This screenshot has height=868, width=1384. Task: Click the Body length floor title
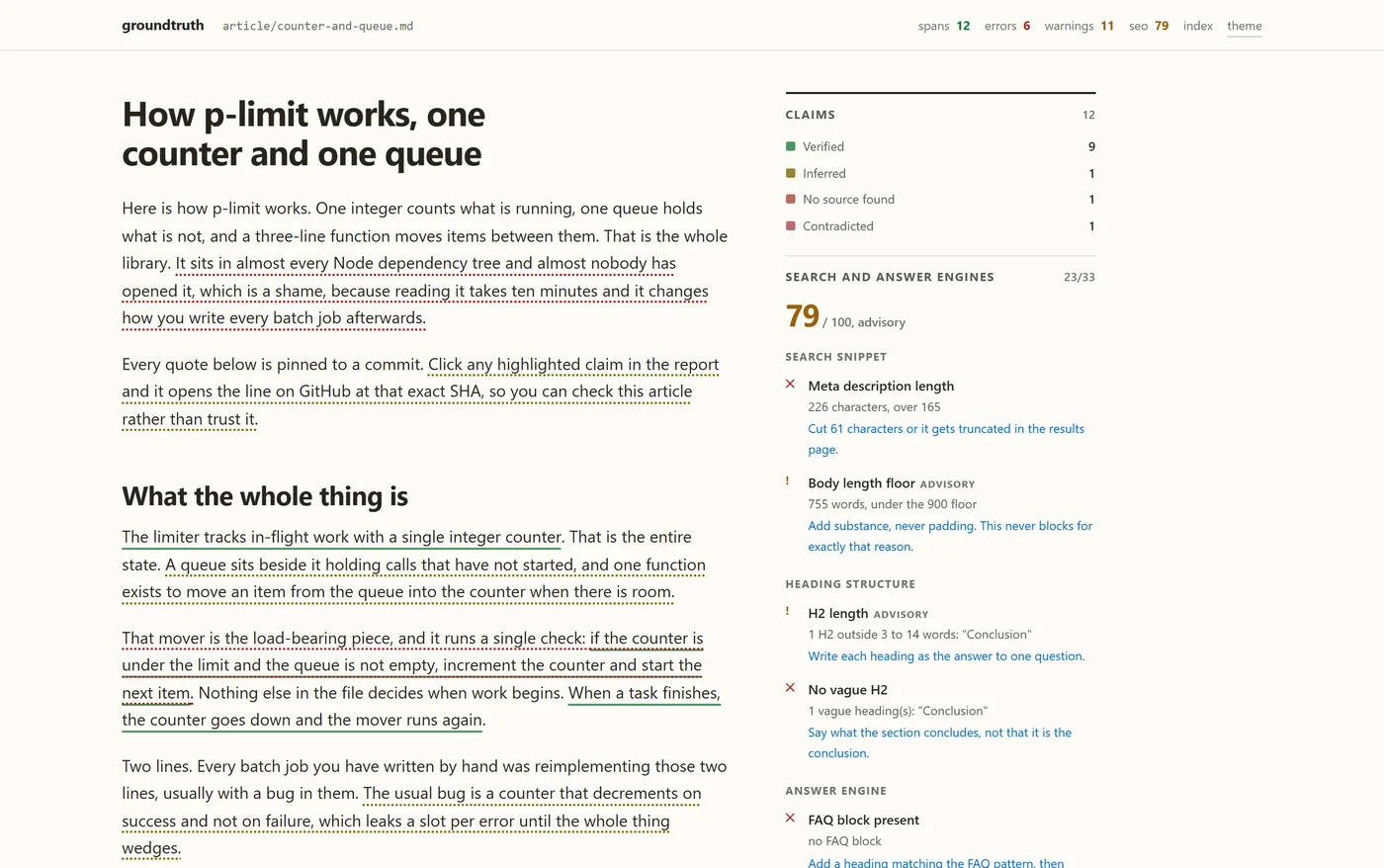coord(861,482)
